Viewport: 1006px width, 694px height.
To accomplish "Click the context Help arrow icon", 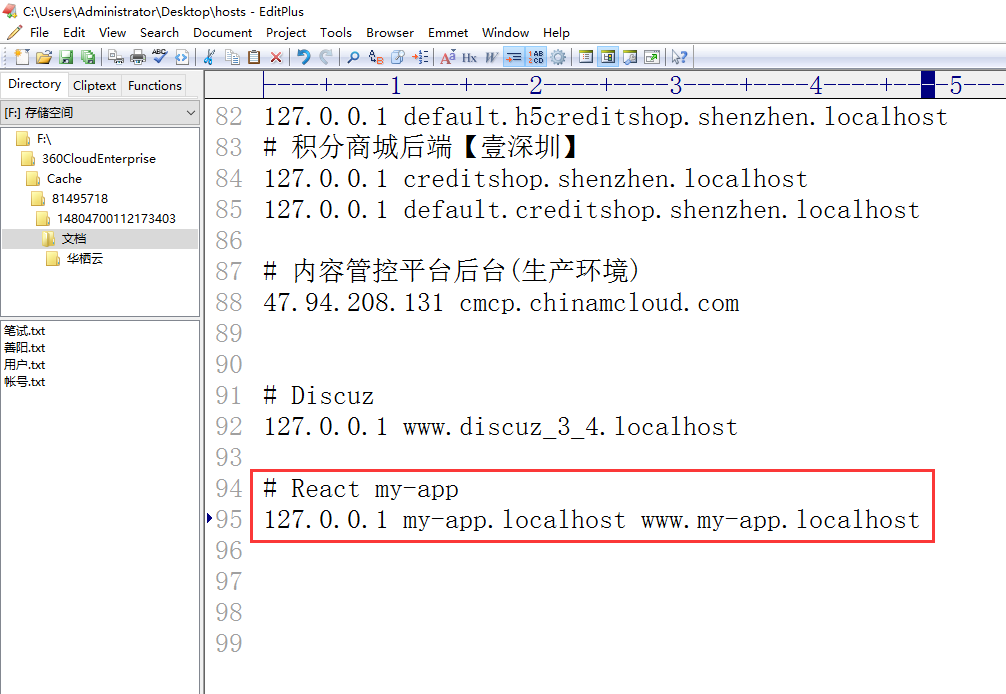I will click(679, 57).
